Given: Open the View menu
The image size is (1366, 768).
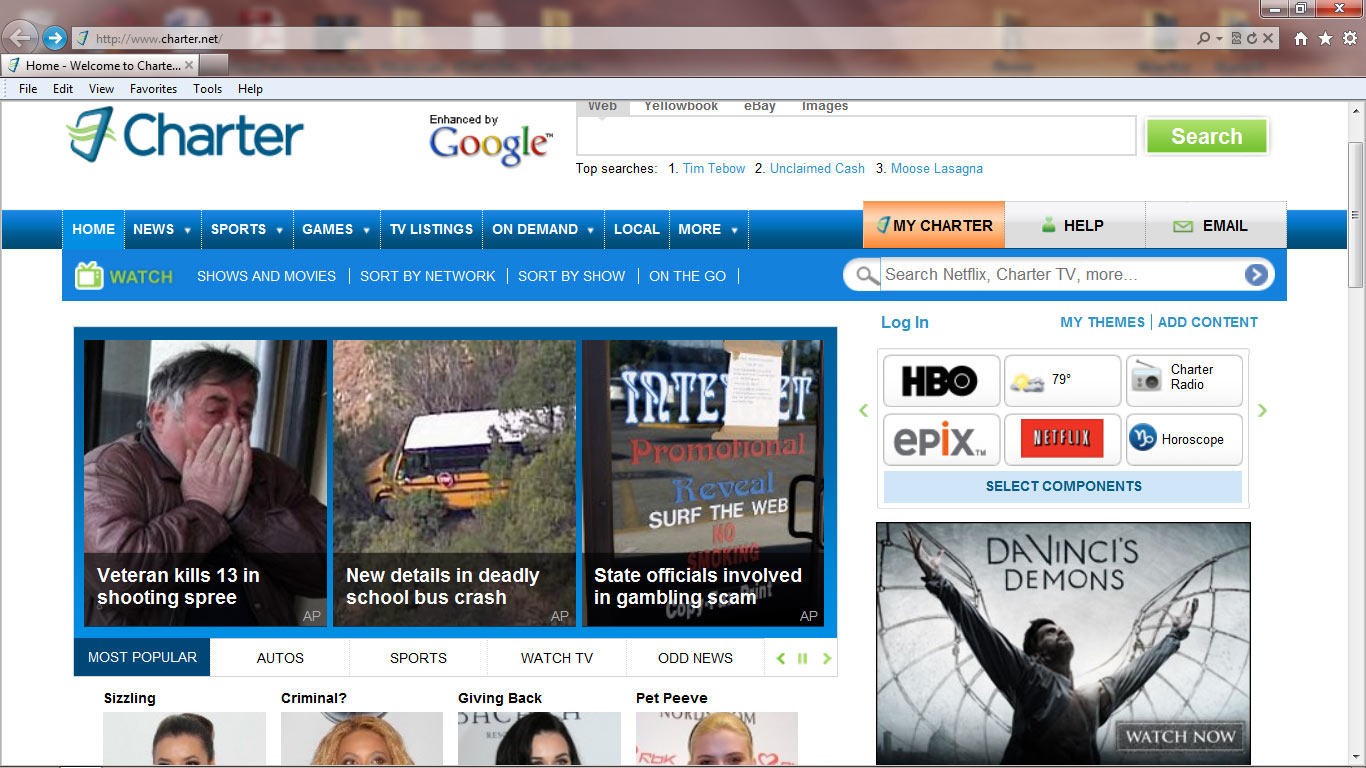Looking at the screenshot, I should click(101, 89).
